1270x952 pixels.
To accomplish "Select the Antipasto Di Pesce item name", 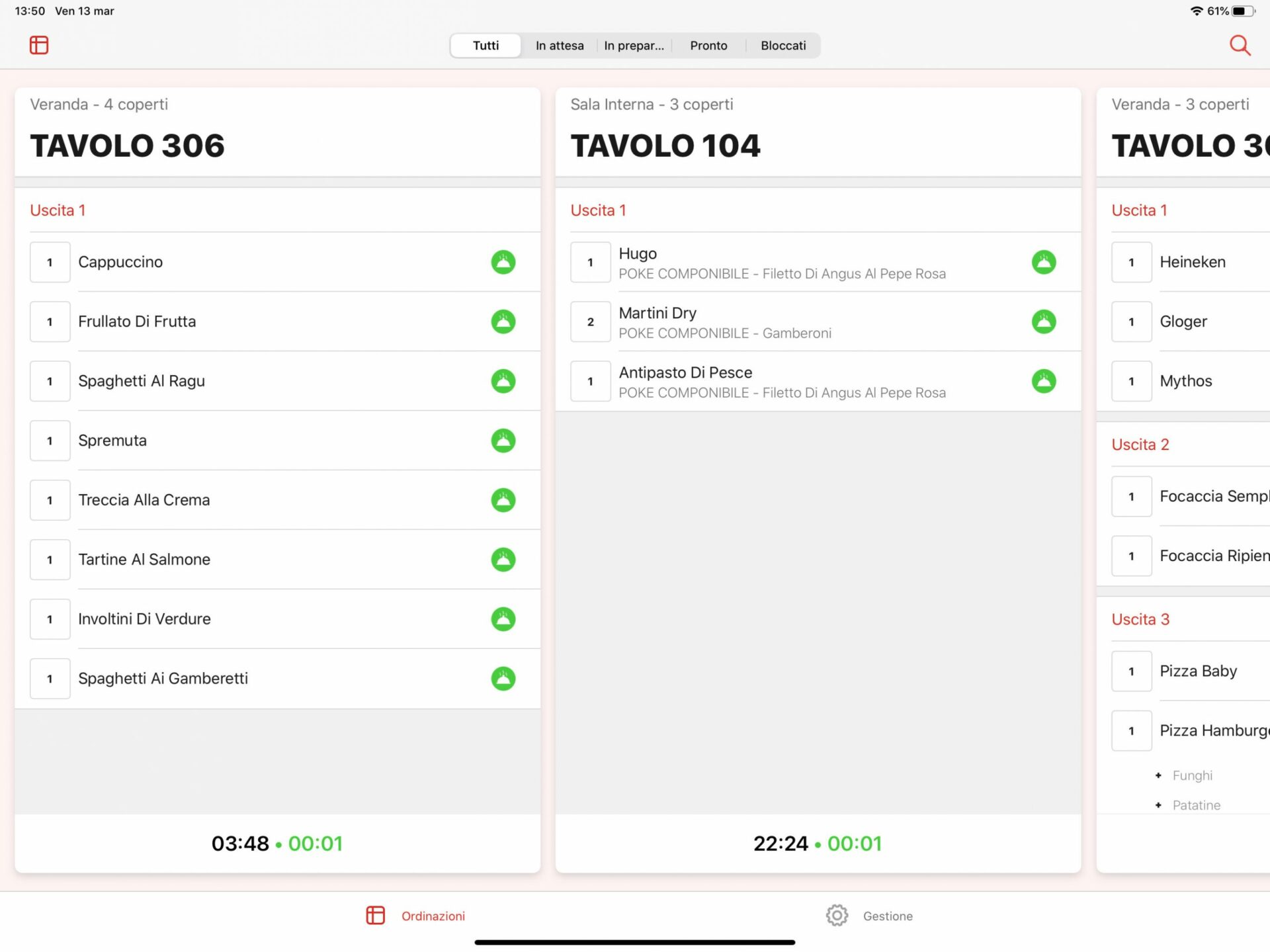I will coord(685,372).
